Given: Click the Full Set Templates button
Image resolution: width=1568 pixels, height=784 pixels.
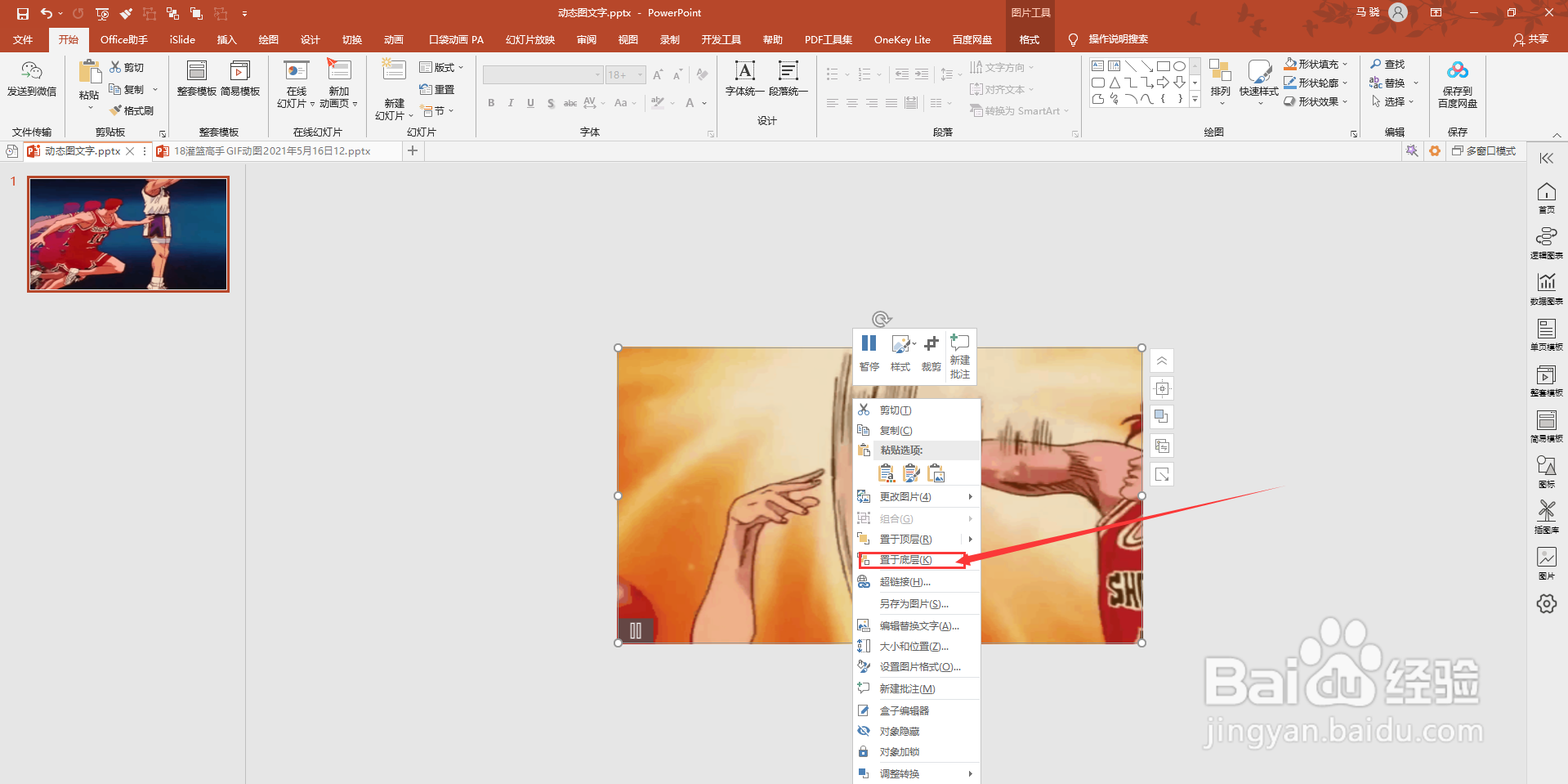Looking at the screenshot, I should (197, 78).
